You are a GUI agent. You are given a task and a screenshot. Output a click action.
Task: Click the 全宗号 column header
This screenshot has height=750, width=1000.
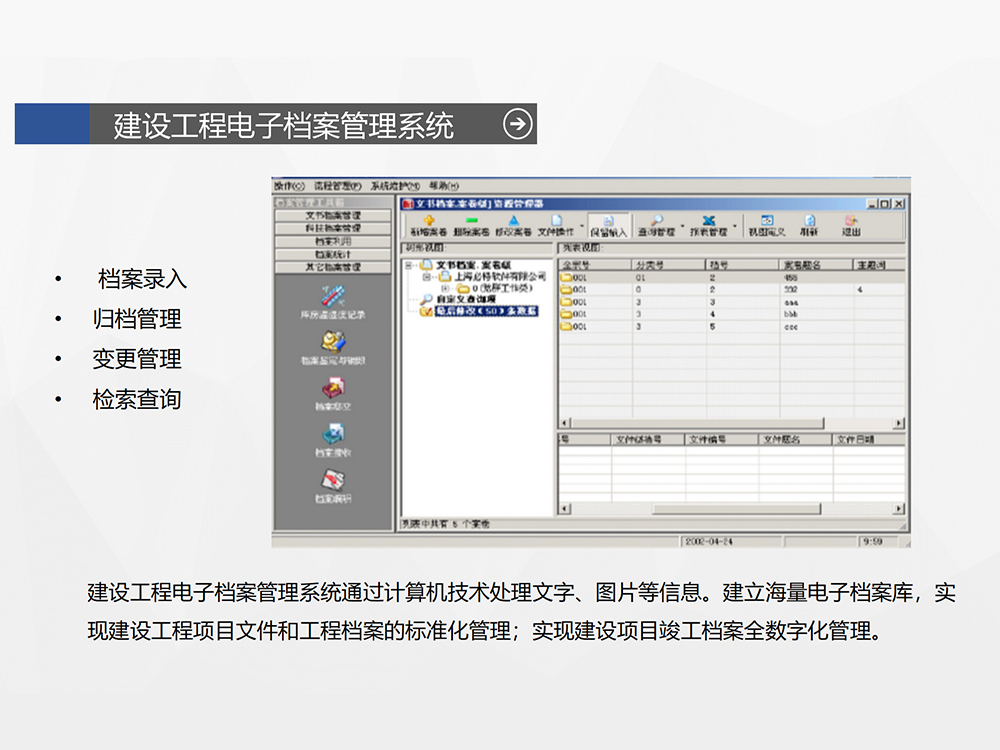(595, 265)
